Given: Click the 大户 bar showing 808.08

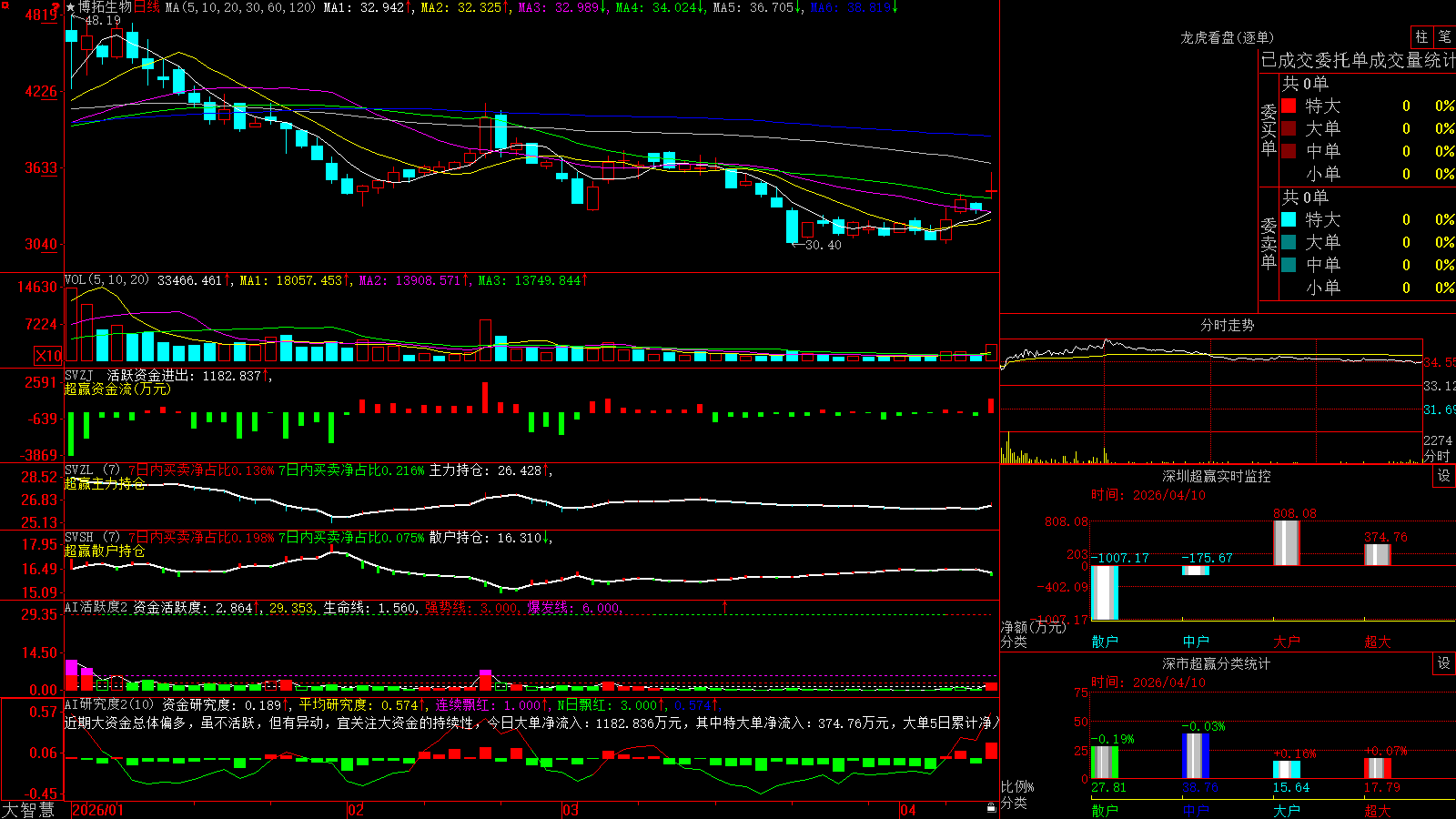Looking at the screenshot, I should tap(1287, 542).
